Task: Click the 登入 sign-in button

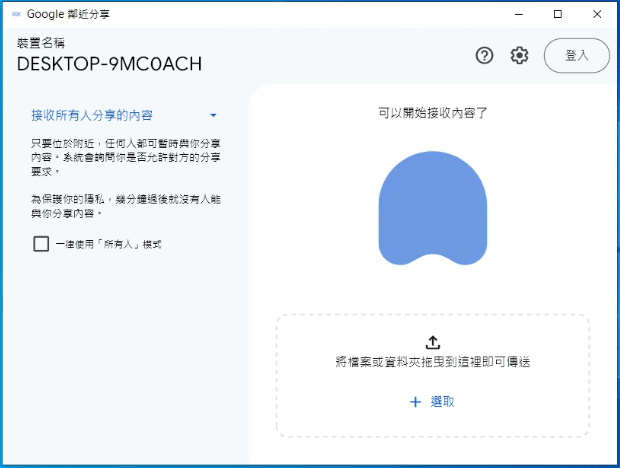Action: [x=577, y=56]
